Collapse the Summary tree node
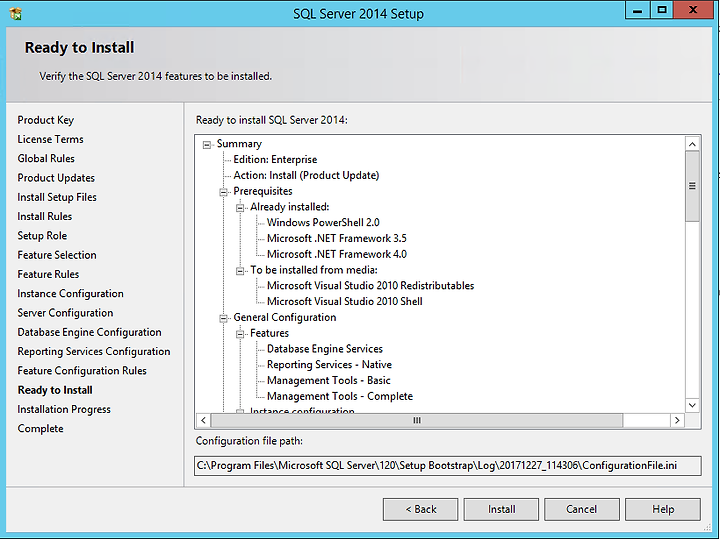Screen dimensions: 720x540 (207, 145)
